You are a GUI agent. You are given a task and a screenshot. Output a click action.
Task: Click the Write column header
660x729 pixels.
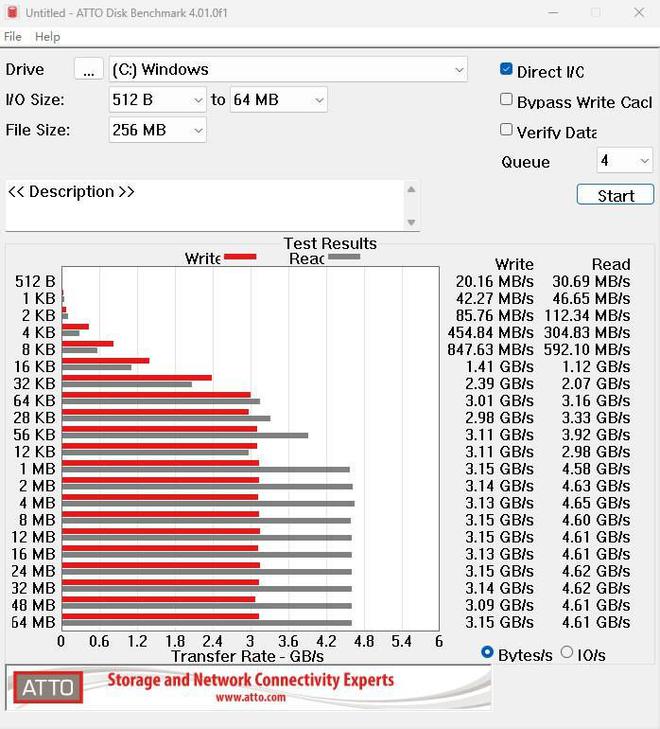tap(514, 265)
